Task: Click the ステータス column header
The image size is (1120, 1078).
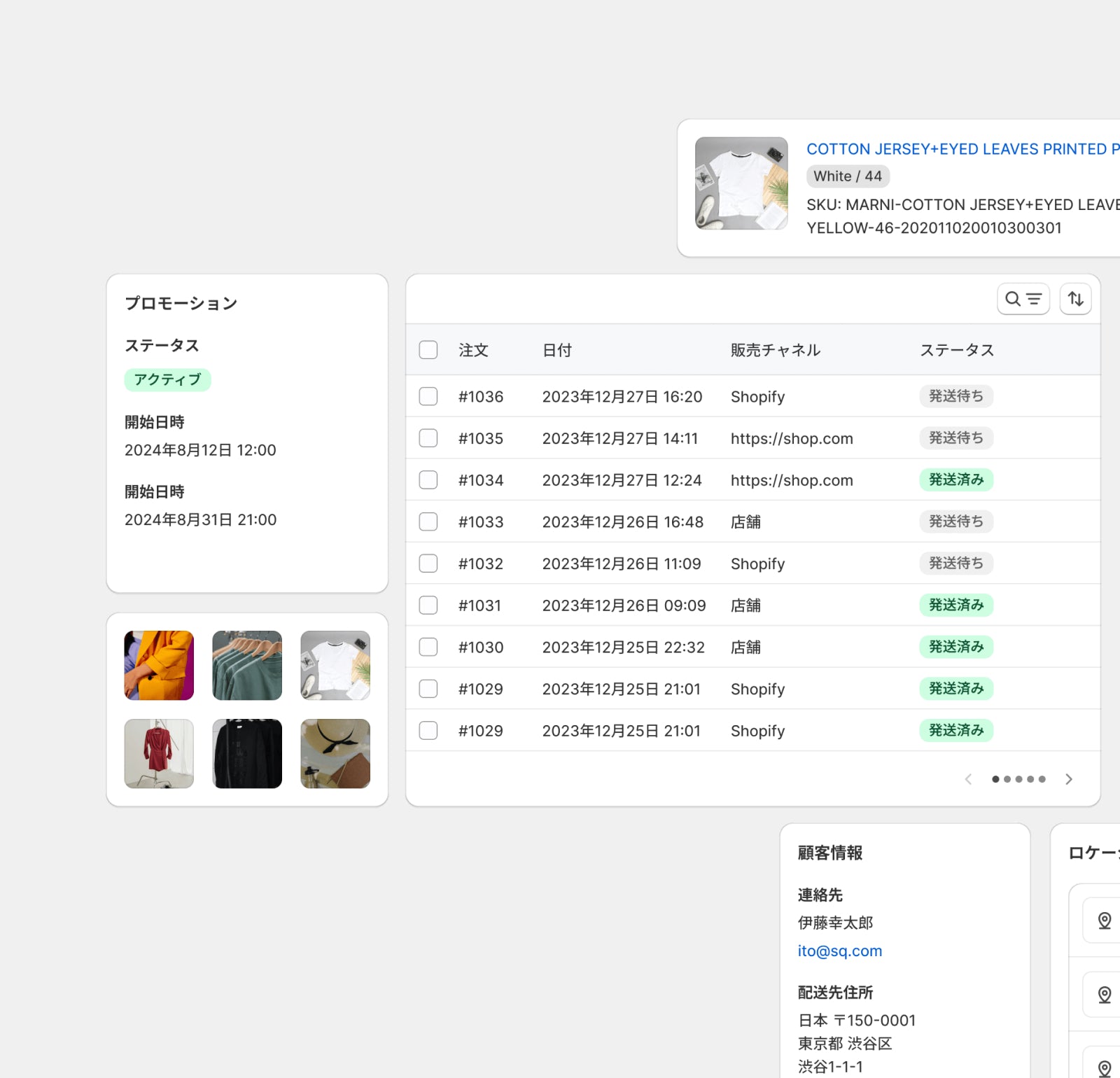Action: coord(956,350)
